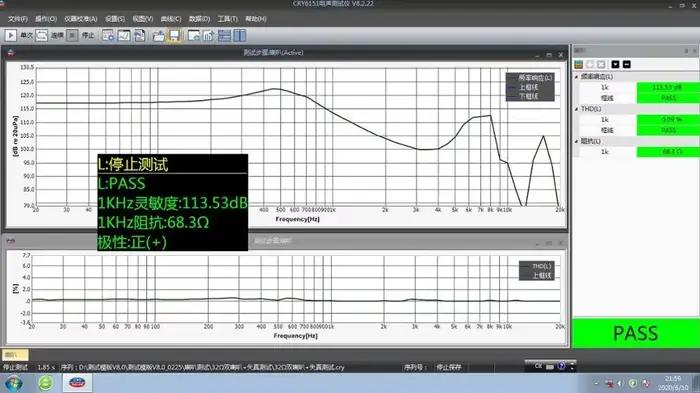The width and height of the screenshot is (700, 393).
Task: Collapse the THD(L) results group
Action: (576, 109)
